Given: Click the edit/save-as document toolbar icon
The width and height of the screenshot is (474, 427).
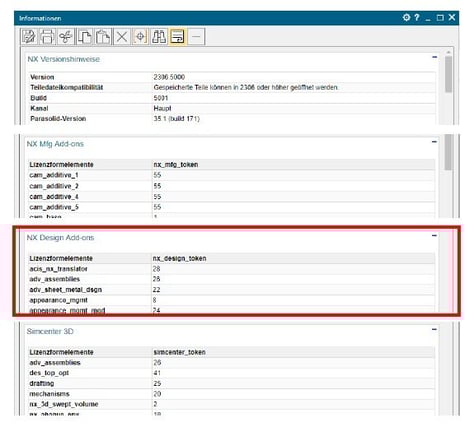Looking at the screenshot, I should (x=29, y=36).
